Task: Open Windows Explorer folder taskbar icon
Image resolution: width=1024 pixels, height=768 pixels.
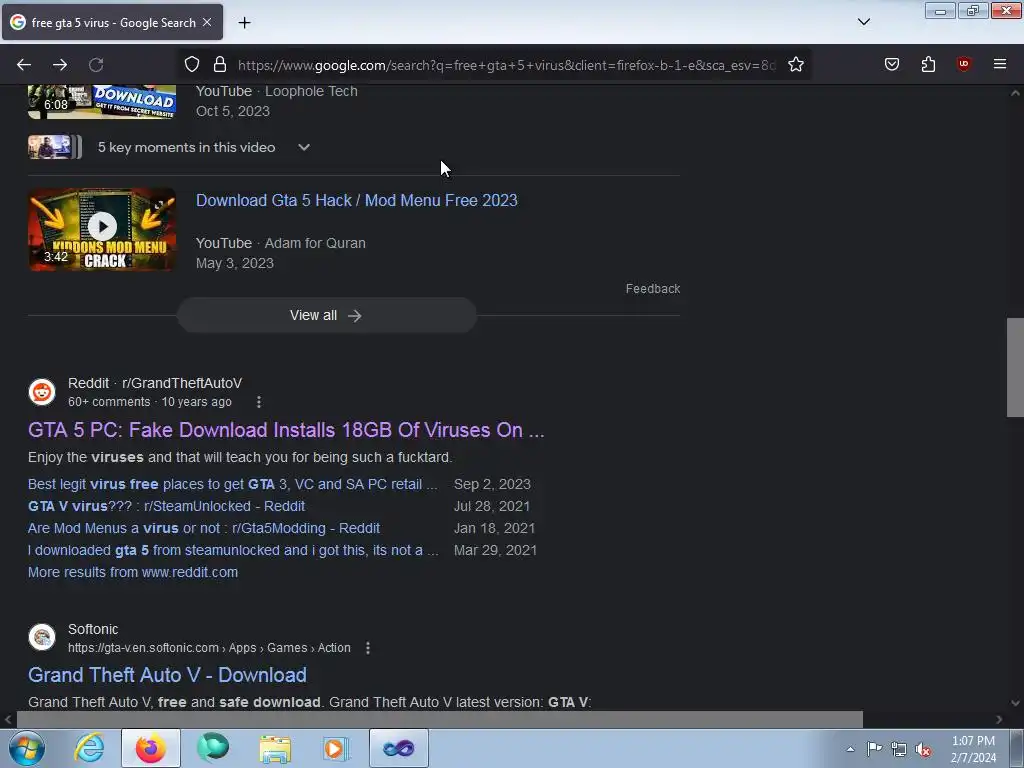Action: [x=275, y=748]
